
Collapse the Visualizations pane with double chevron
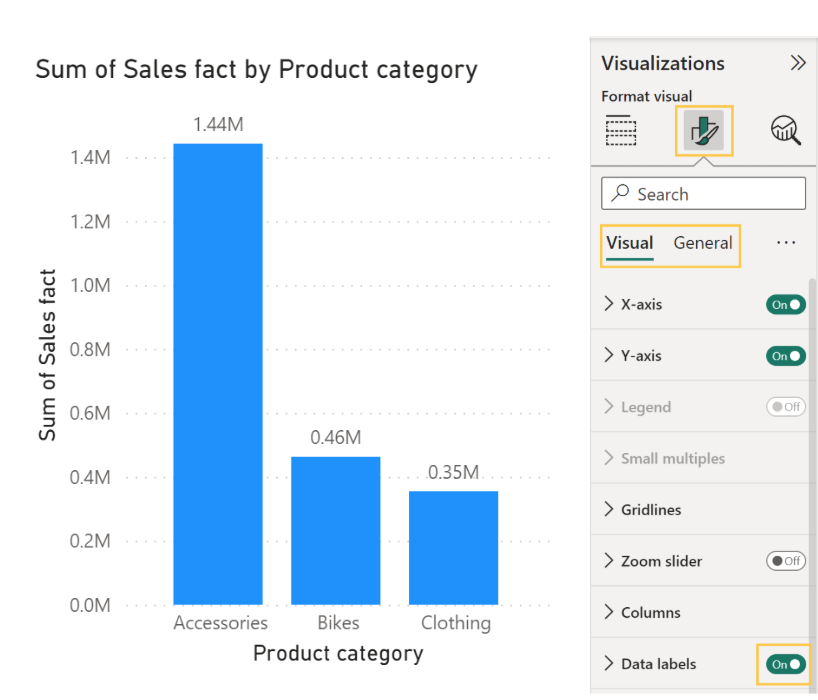pyautogui.click(x=797, y=63)
